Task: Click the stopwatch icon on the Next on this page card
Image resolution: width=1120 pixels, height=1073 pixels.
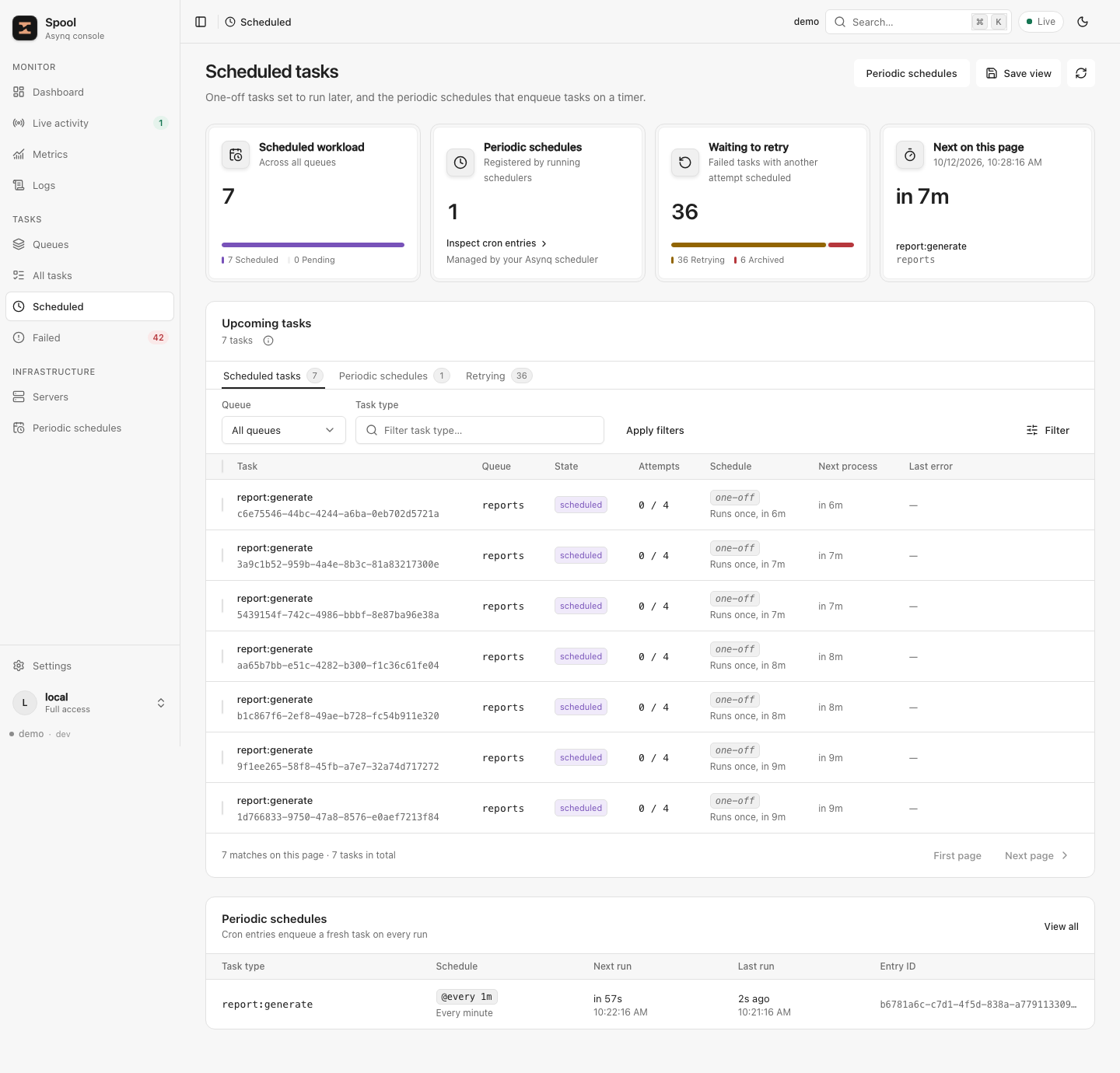Action: coord(910,155)
